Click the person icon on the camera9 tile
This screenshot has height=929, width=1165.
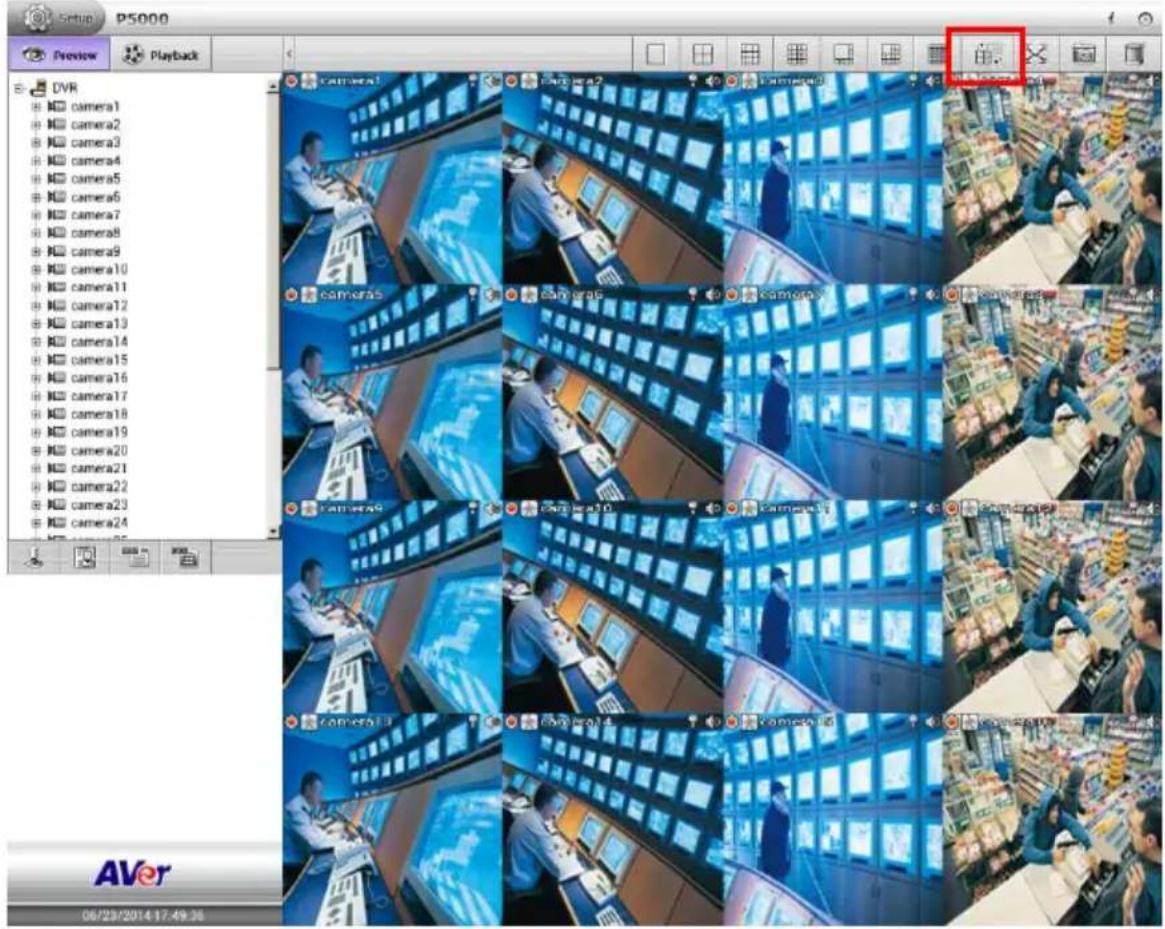click(309, 509)
